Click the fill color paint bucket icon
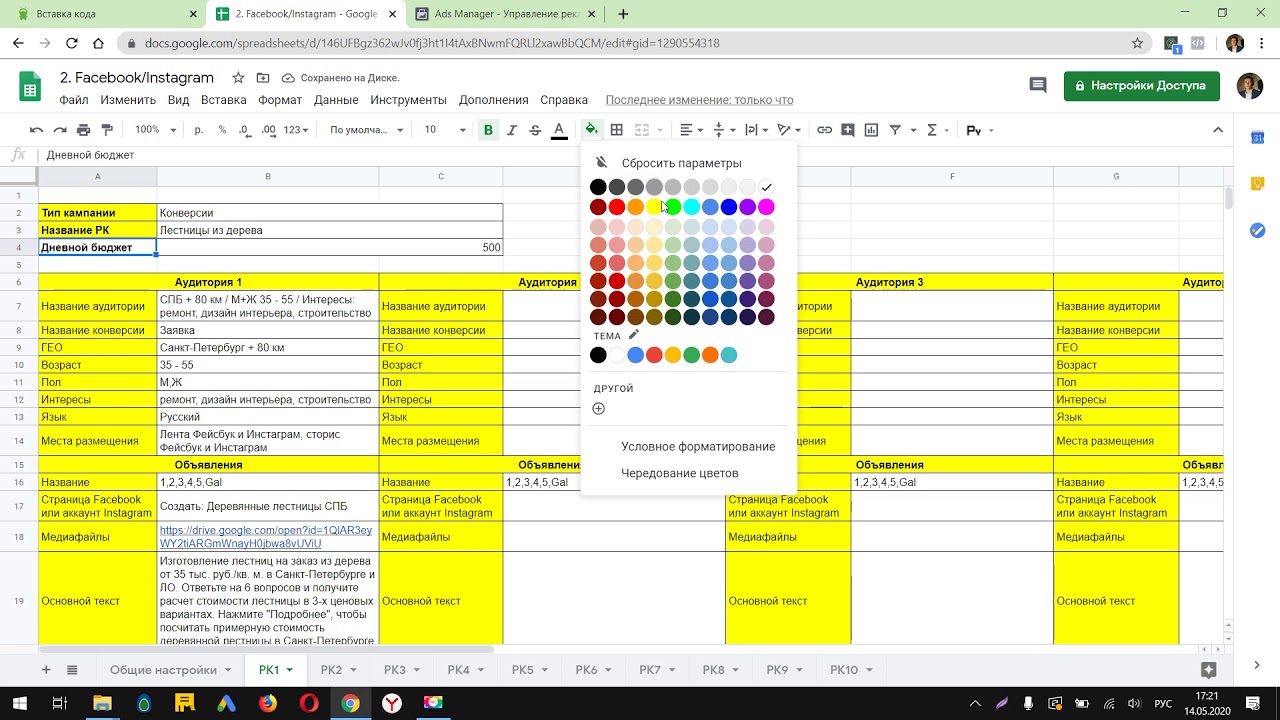 [591, 130]
